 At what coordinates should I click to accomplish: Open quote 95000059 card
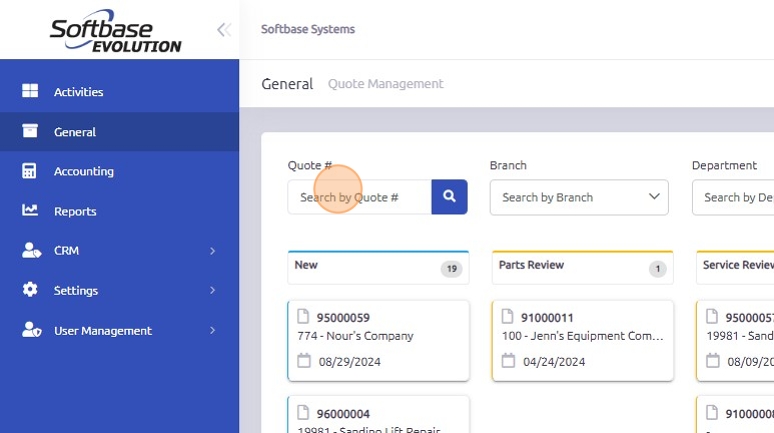[378, 341]
